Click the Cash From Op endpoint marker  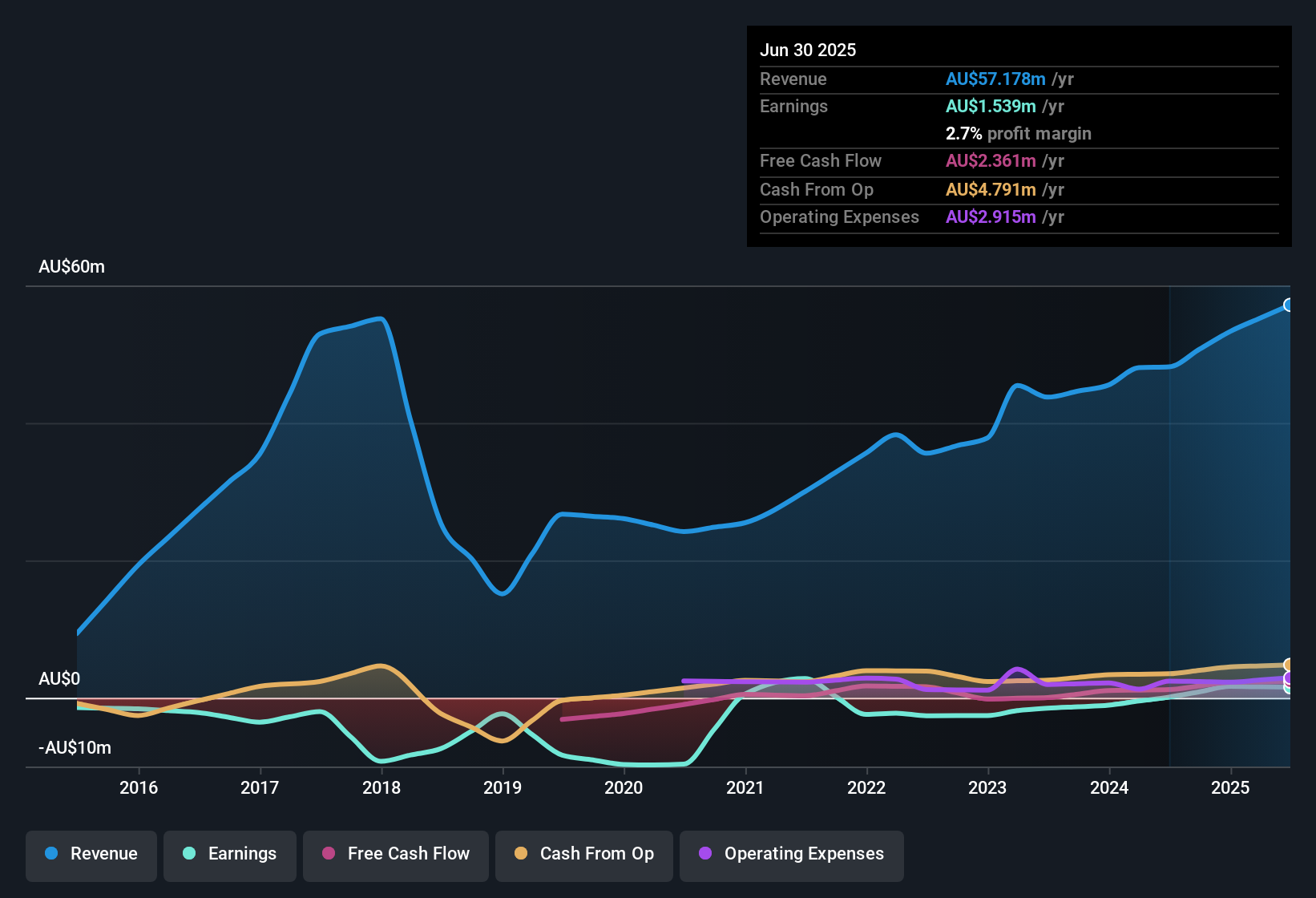[1287, 665]
